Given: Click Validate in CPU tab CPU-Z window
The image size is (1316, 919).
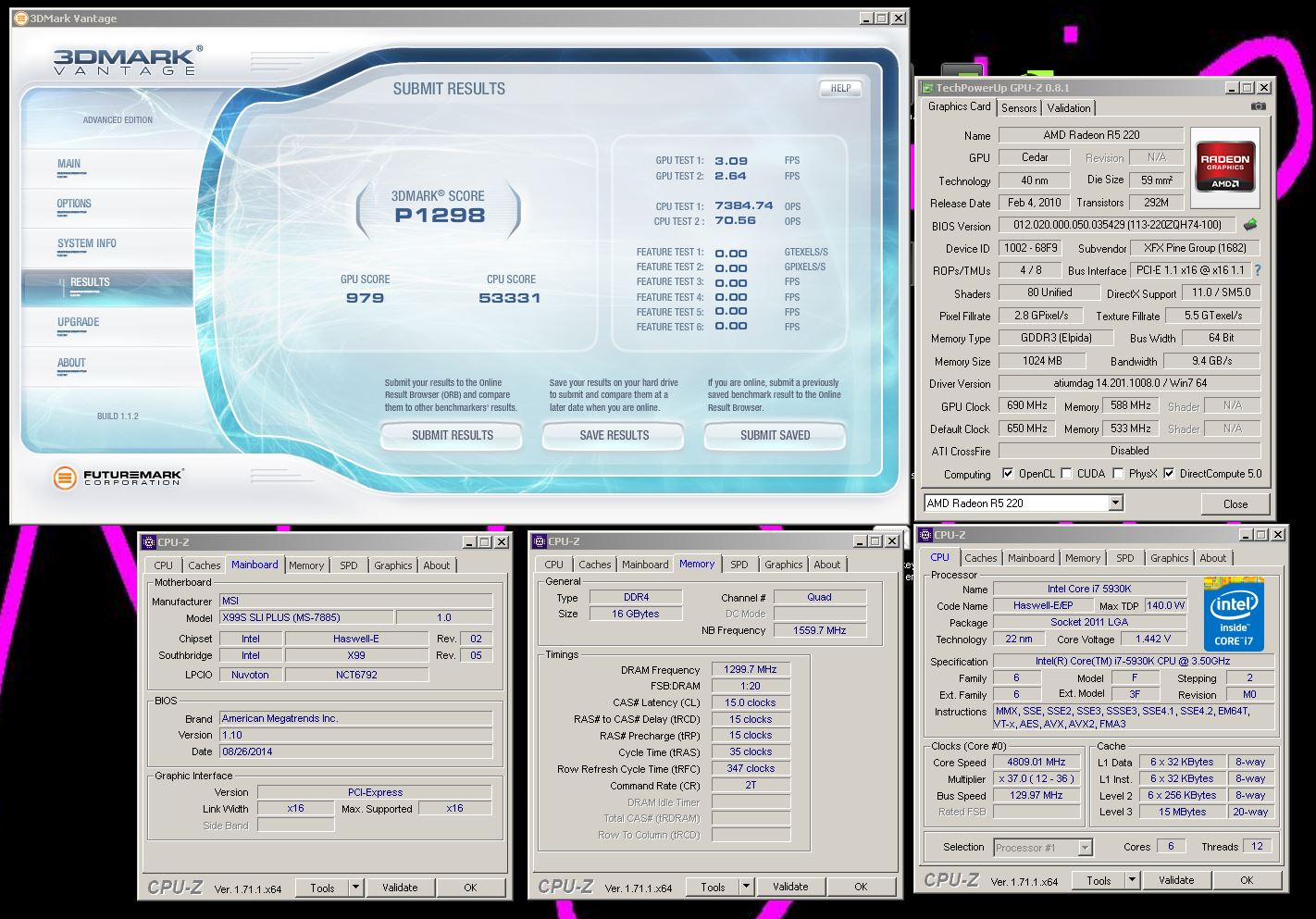Looking at the screenshot, I should click(x=1176, y=880).
